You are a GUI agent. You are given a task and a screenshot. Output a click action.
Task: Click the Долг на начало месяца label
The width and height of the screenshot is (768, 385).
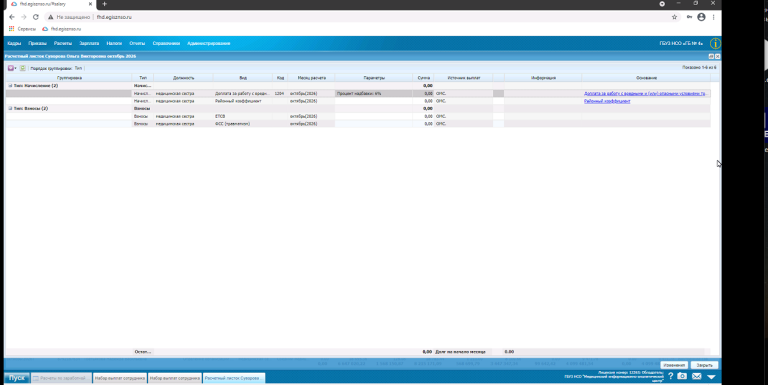(460, 352)
